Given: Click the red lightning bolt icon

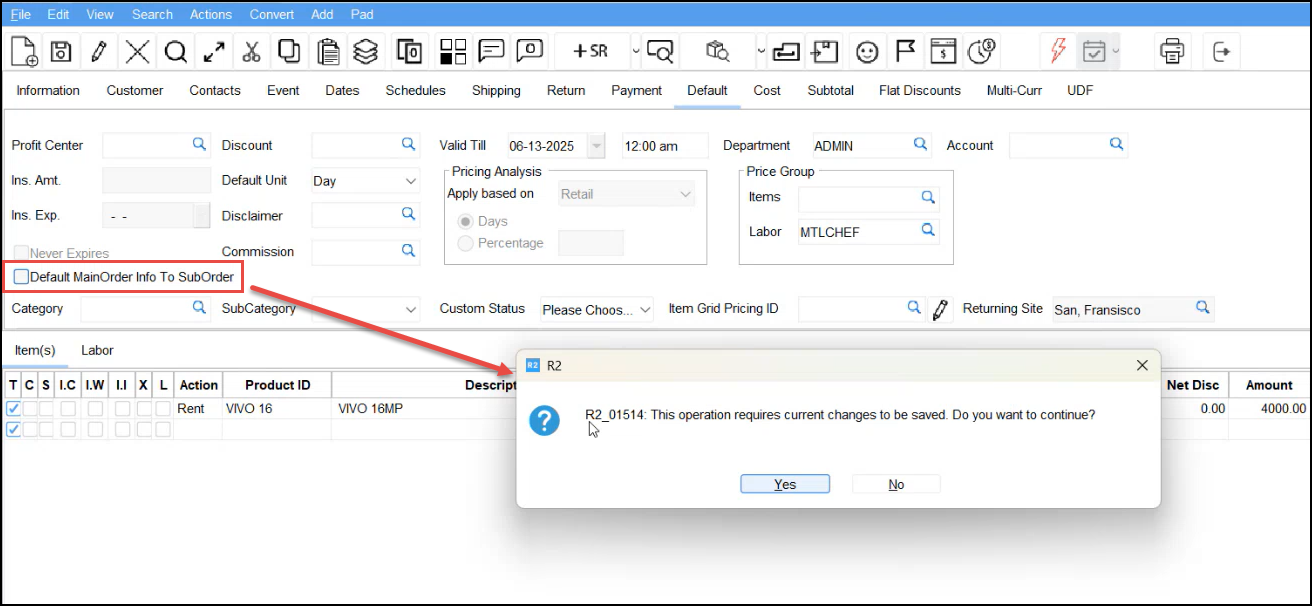Looking at the screenshot, I should 1056,51.
